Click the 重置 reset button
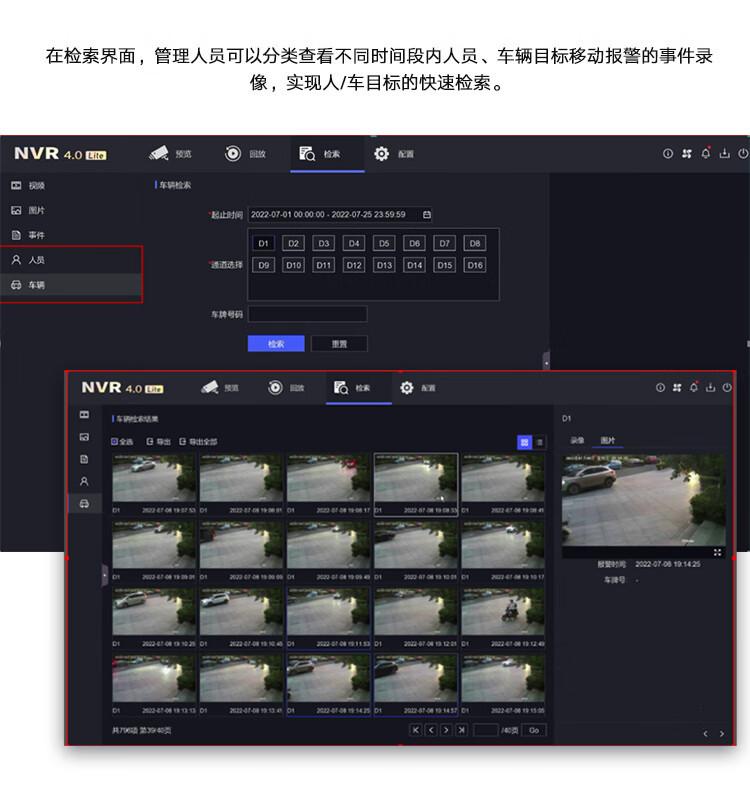This screenshot has width=750, height=799. pyautogui.click(x=339, y=343)
